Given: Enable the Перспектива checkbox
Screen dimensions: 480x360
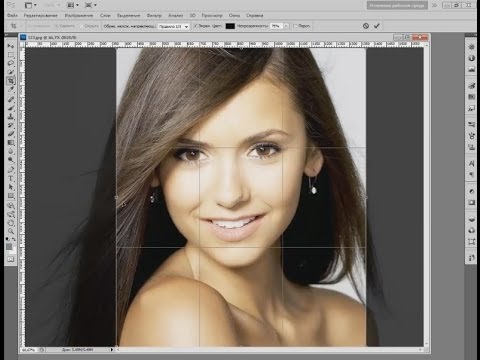Looking at the screenshot, I should [x=295, y=26].
